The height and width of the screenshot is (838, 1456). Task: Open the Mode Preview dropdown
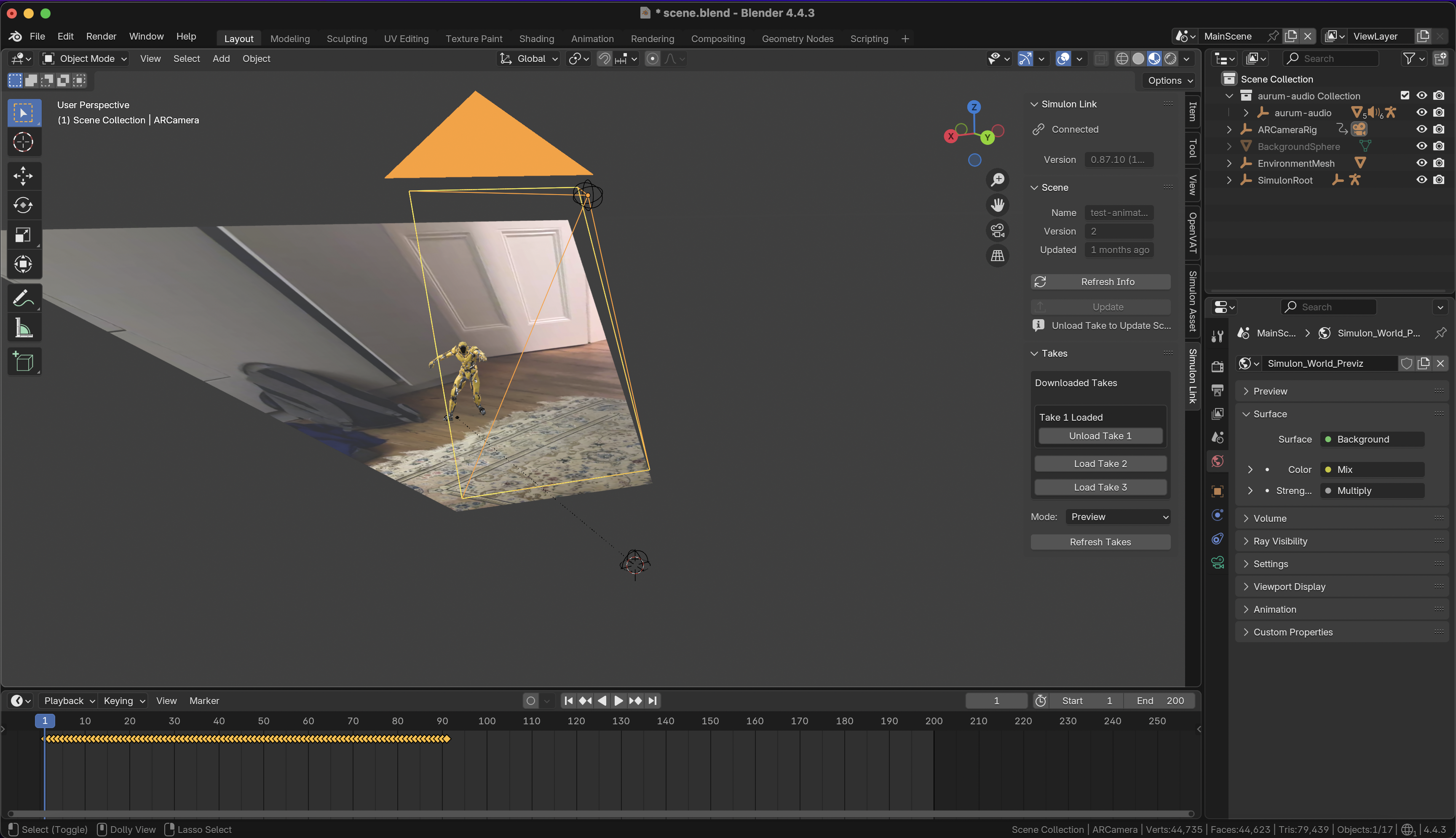coord(1118,517)
